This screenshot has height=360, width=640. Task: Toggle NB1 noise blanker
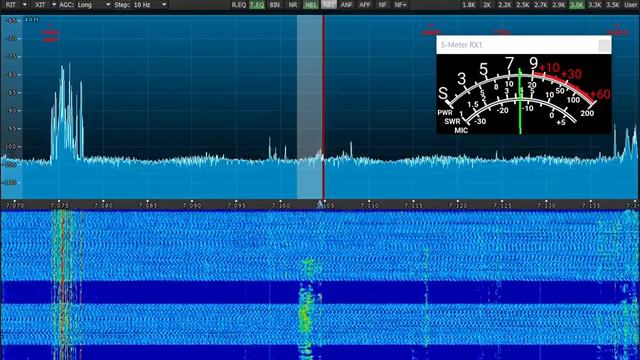(x=311, y=5)
